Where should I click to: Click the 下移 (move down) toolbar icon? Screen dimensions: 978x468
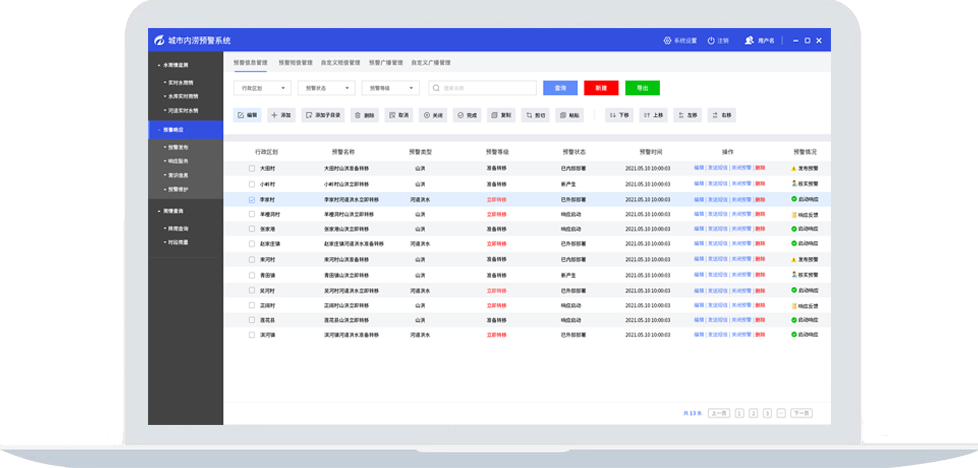[613, 115]
